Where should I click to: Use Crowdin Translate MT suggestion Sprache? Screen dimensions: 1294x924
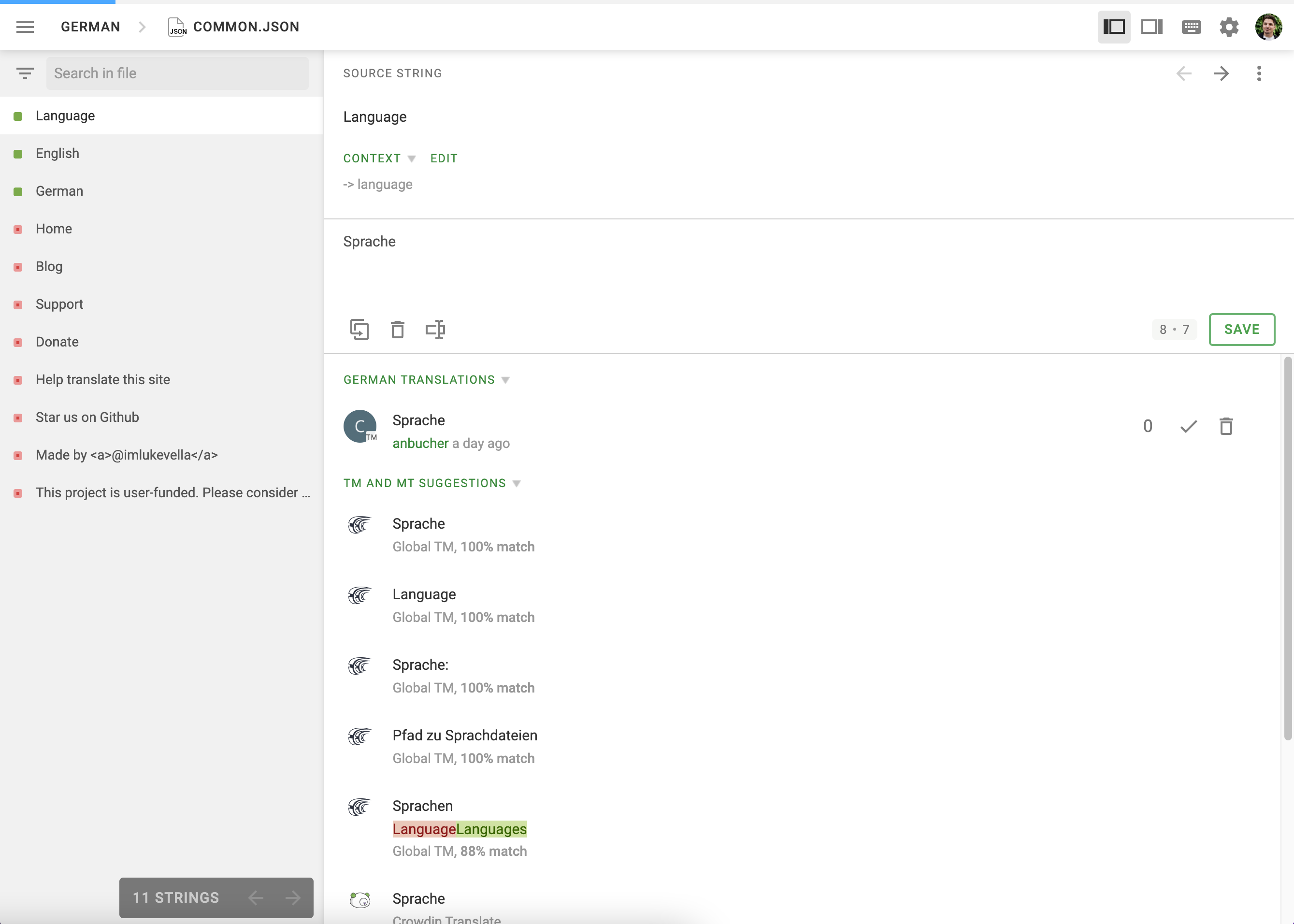[418, 898]
